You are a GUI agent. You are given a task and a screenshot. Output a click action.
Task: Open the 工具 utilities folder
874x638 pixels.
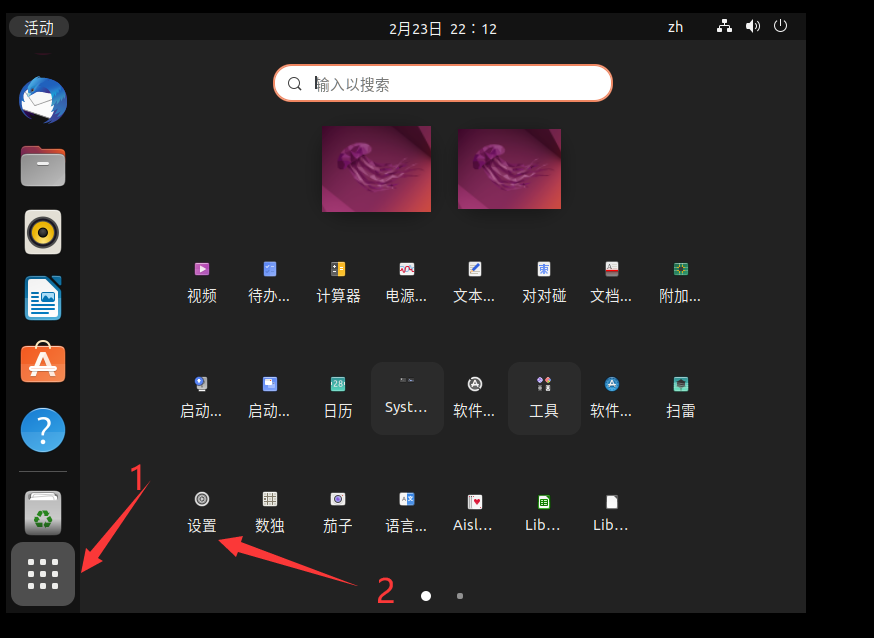544,398
